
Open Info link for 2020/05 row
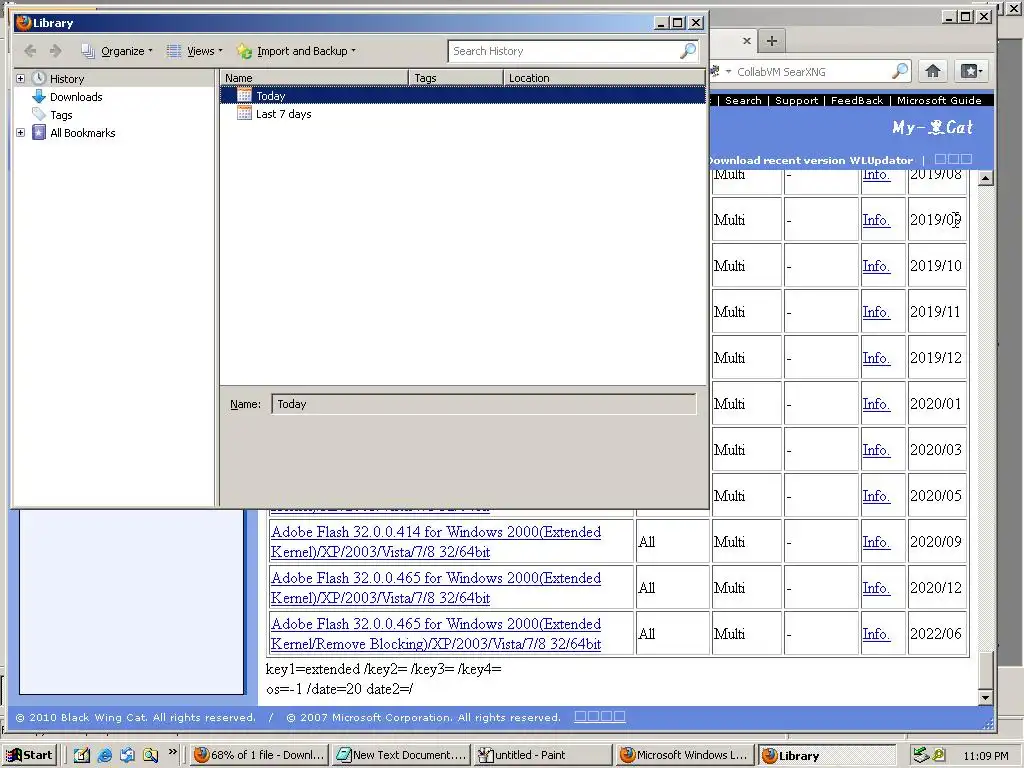[x=876, y=496]
